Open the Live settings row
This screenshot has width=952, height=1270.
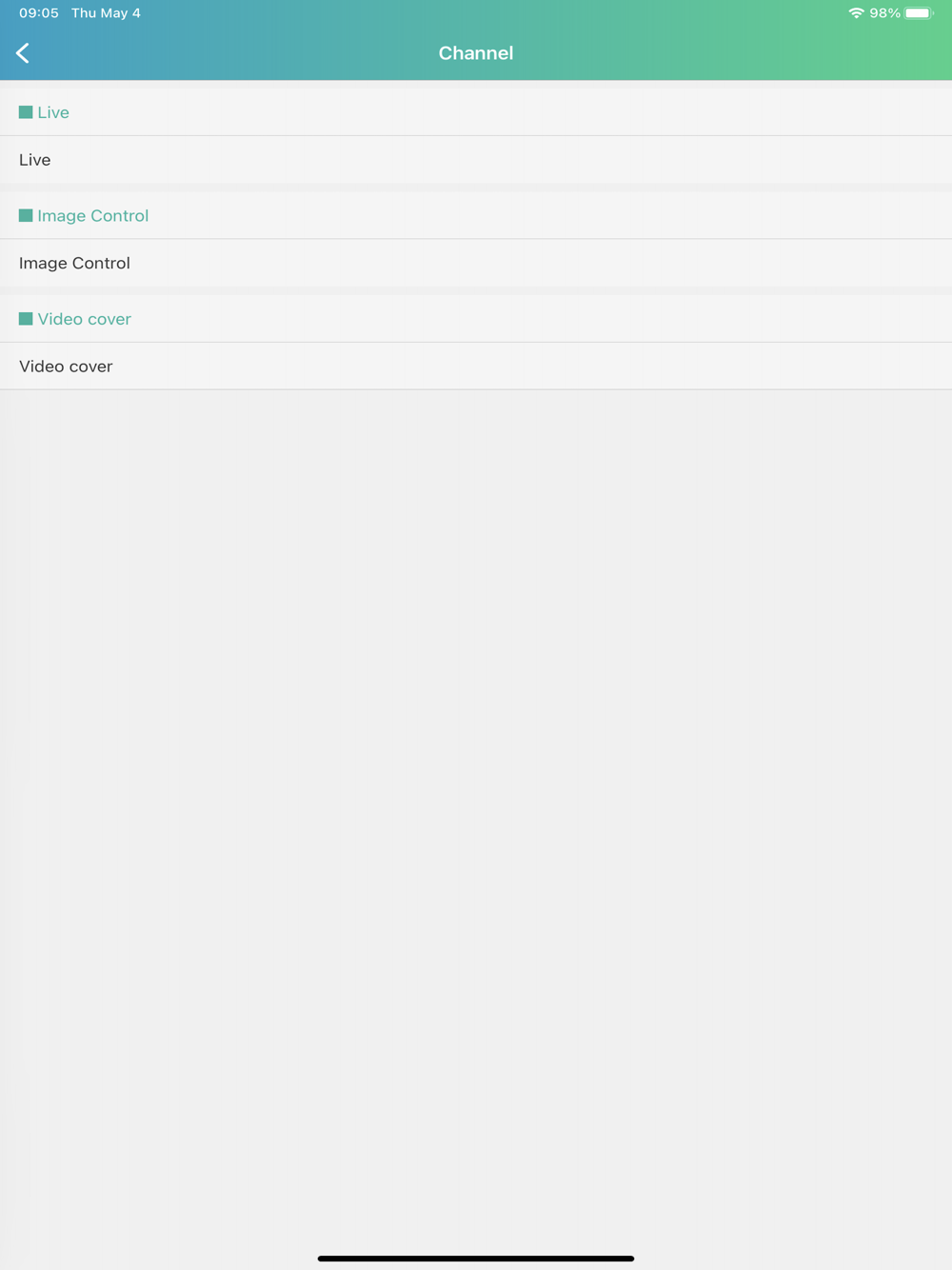coord(476,160)
